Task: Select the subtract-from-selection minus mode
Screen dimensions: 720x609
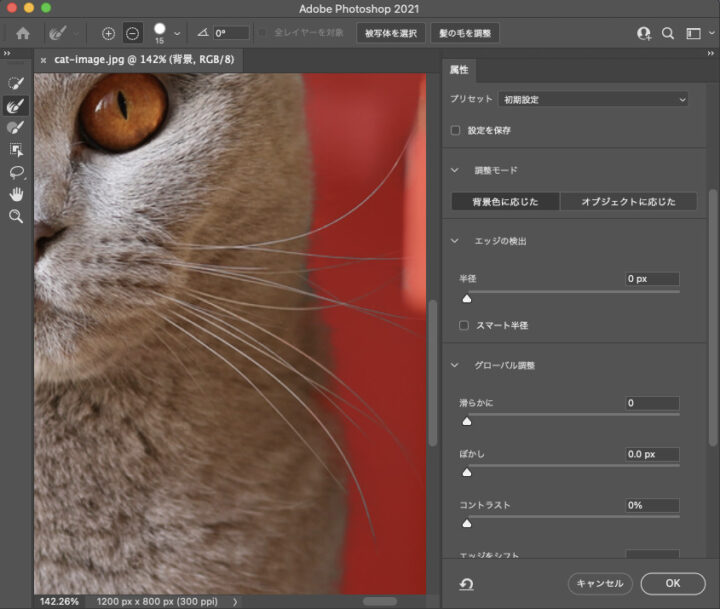Action: tap(132, 34)
